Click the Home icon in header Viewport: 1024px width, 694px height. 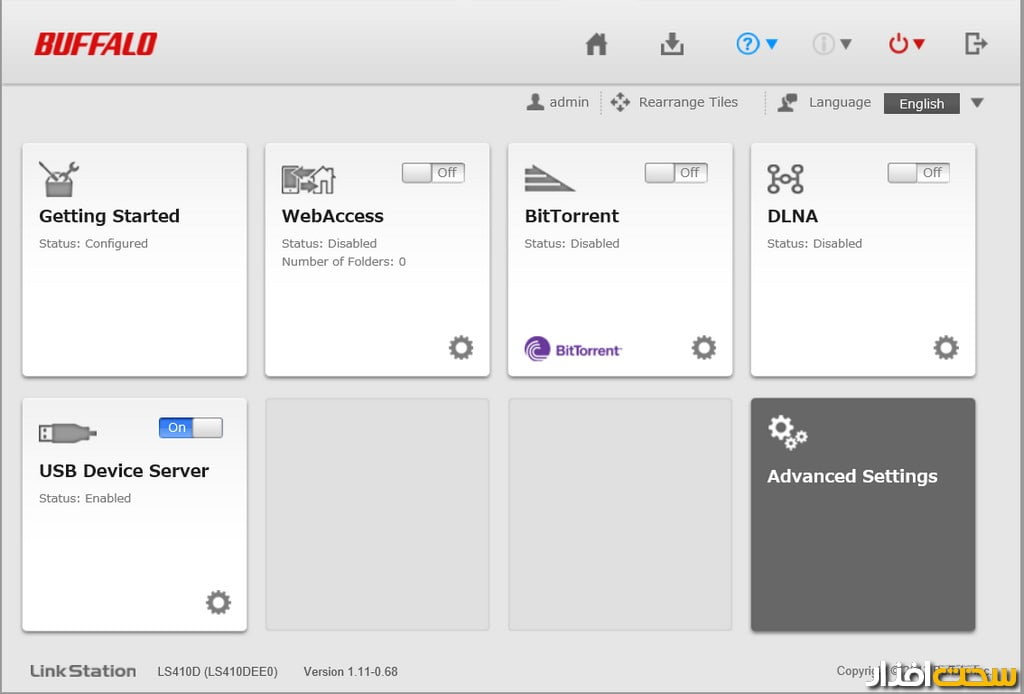point(597,44)
